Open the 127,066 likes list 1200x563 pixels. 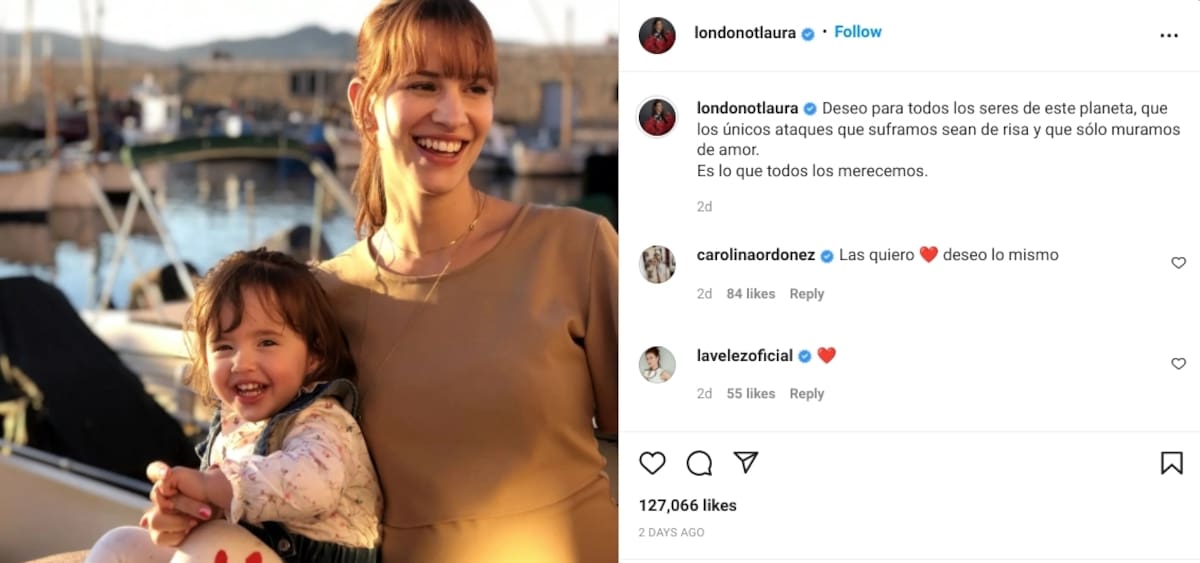pyautogui.click(x=687, y=506)
